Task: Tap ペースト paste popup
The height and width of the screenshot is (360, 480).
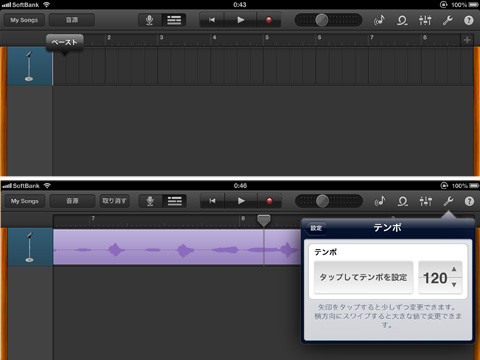Action: (64, 42)
